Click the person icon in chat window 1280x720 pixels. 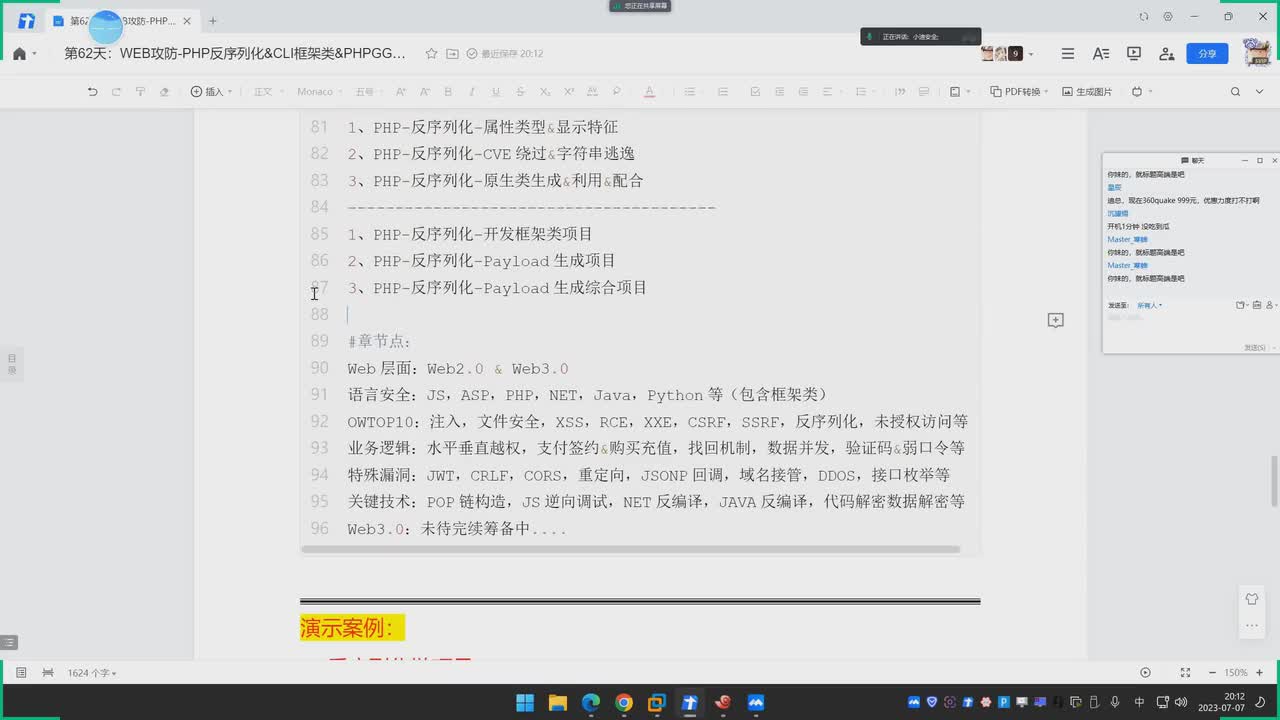1270,305
